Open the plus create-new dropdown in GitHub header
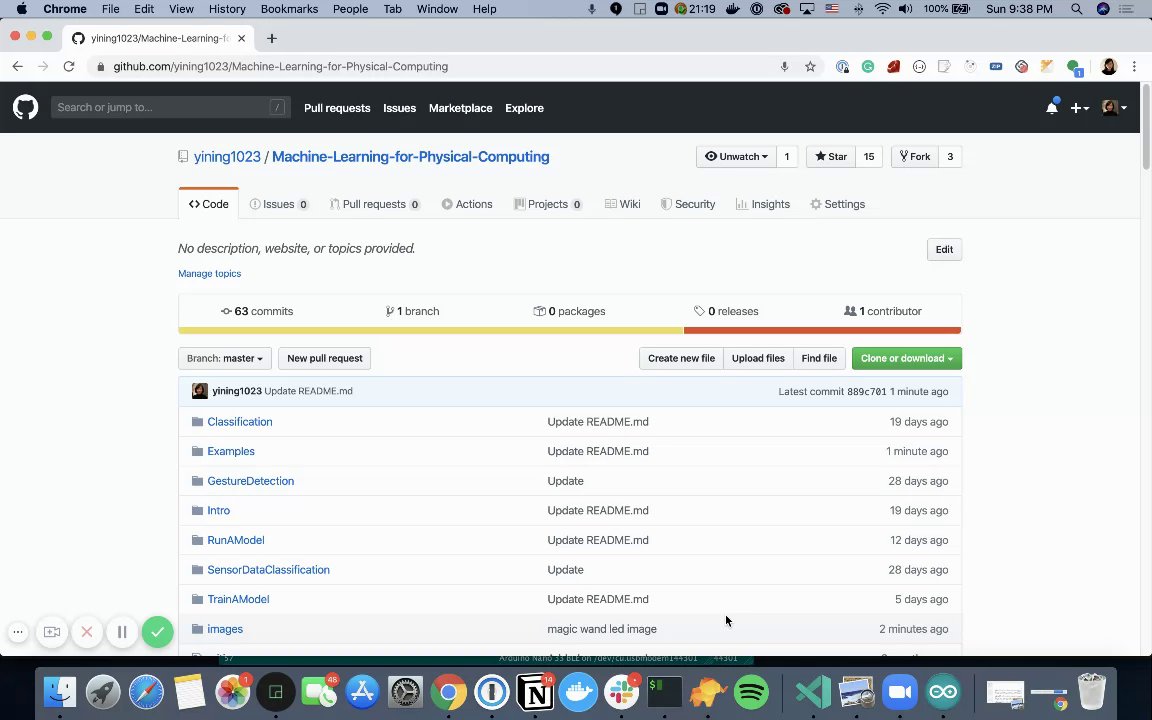The image size is (1152, 720). pos(1079,108)
